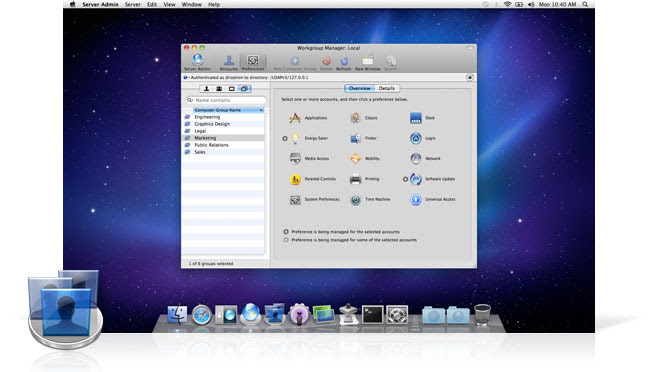Open System Preferences gear in Dock

(x=397, y=315)
